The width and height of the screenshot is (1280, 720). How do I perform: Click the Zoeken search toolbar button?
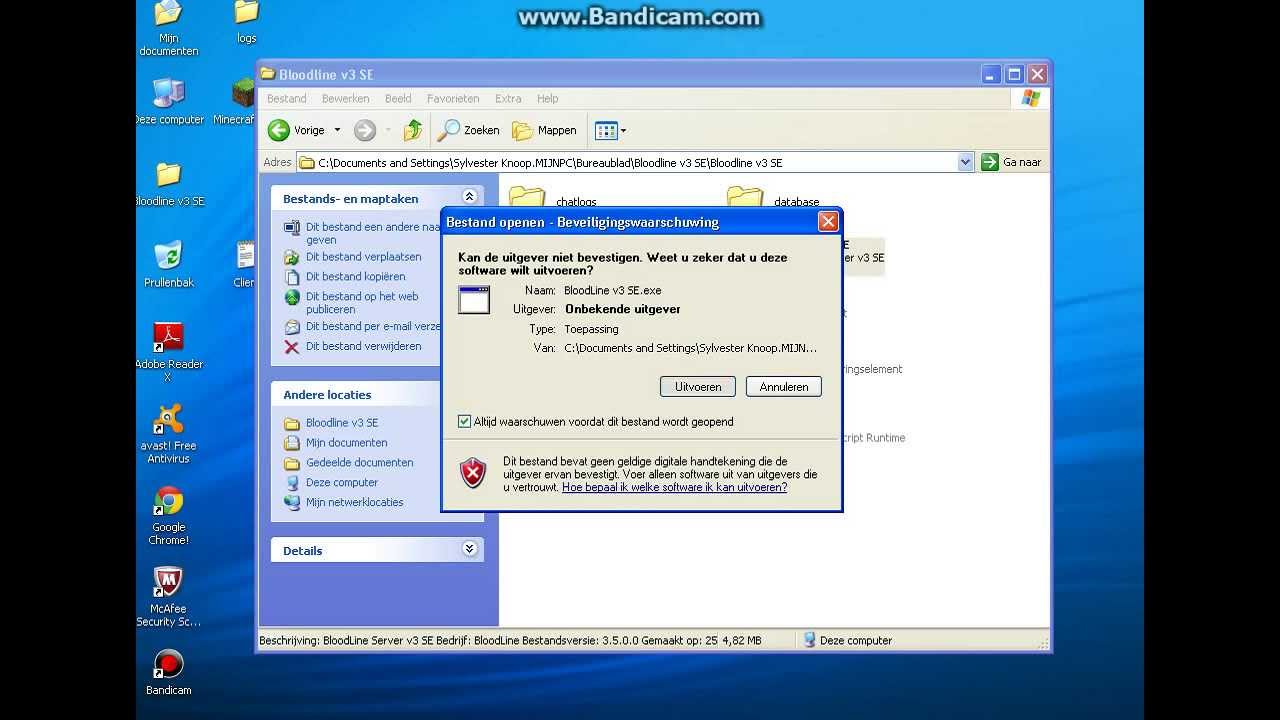tap(469, 130)
